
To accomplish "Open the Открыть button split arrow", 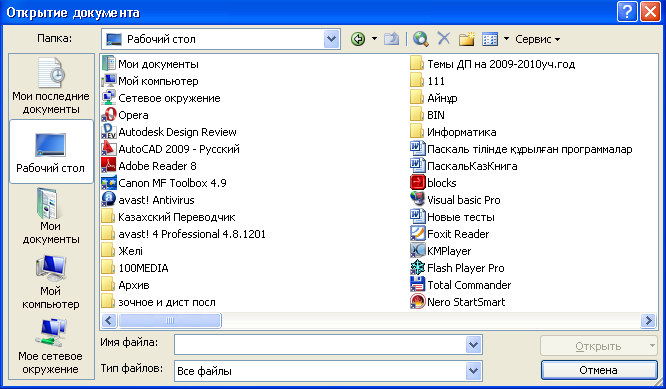I will coord(652,346).
